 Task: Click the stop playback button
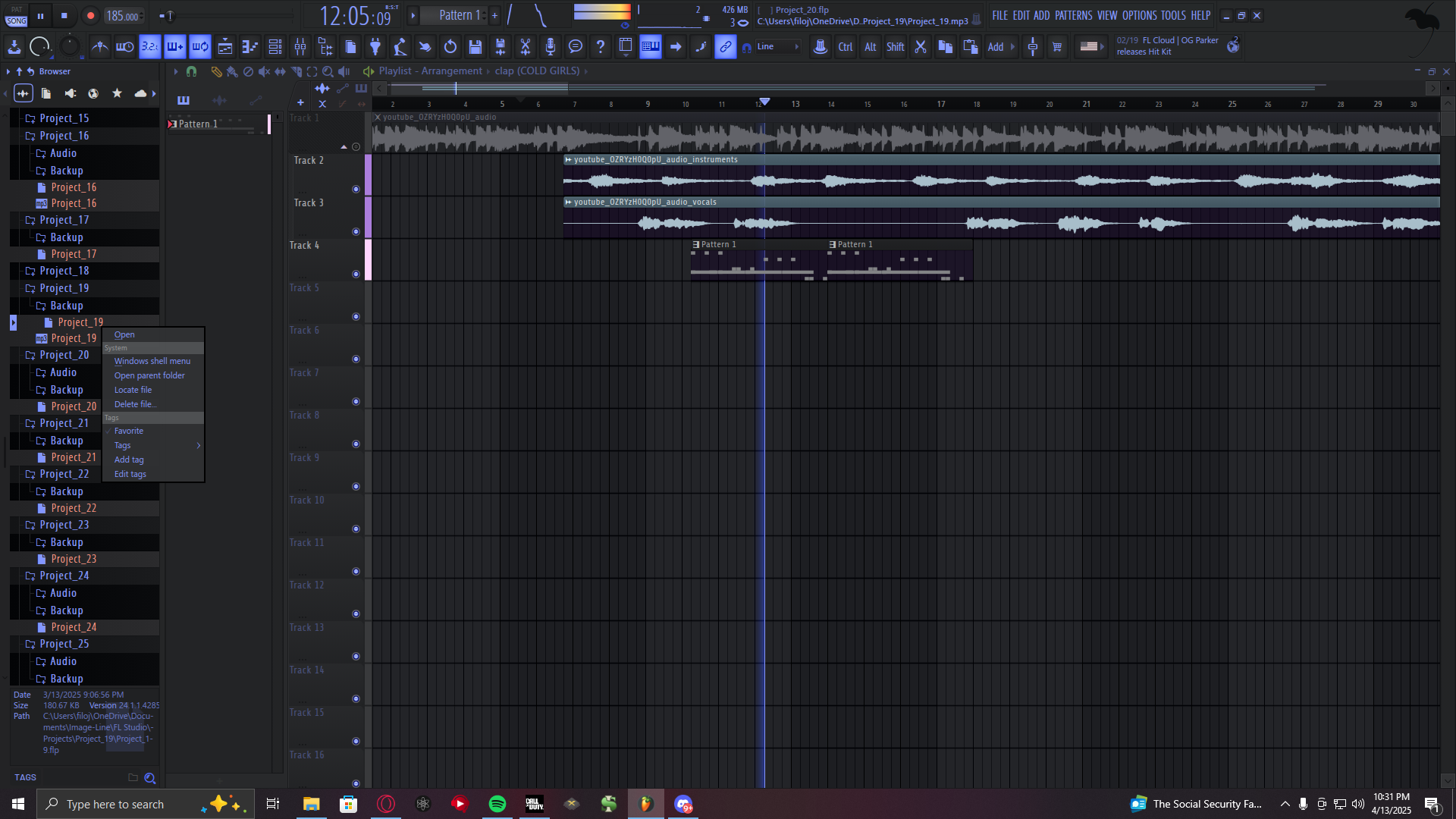(64, 16)
